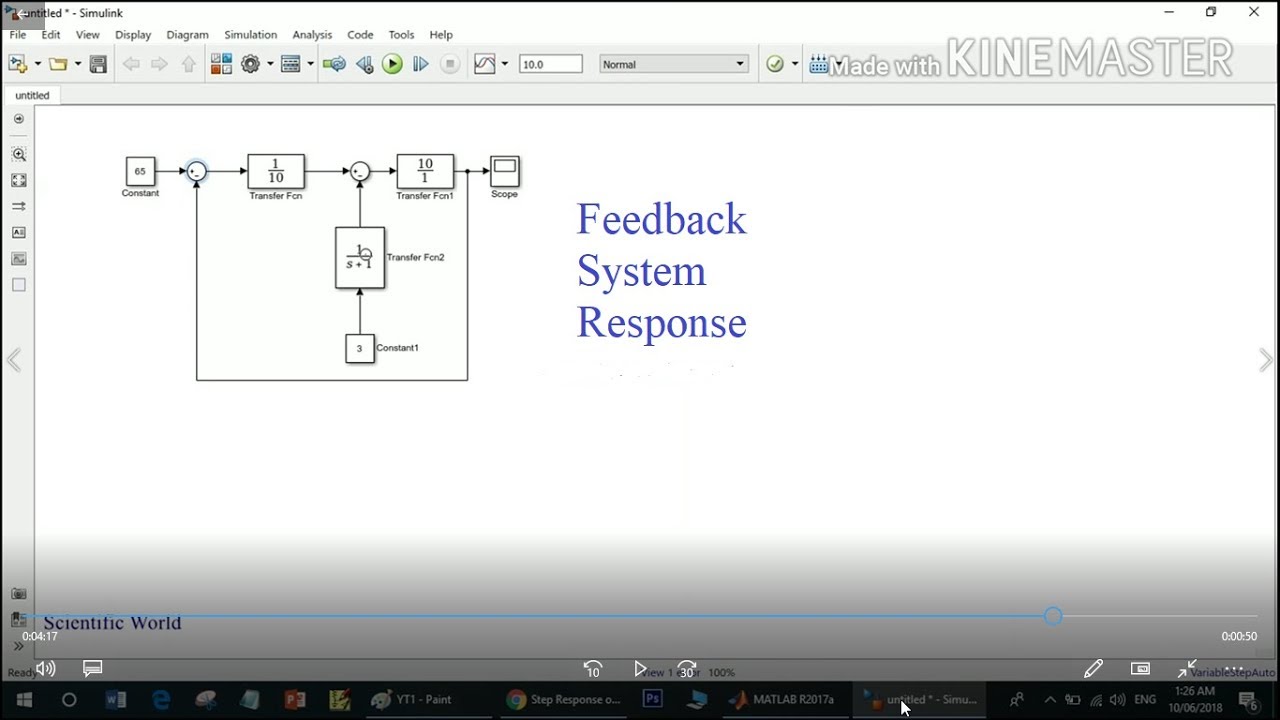Open the Model Explorer icon

click(291, 64)
